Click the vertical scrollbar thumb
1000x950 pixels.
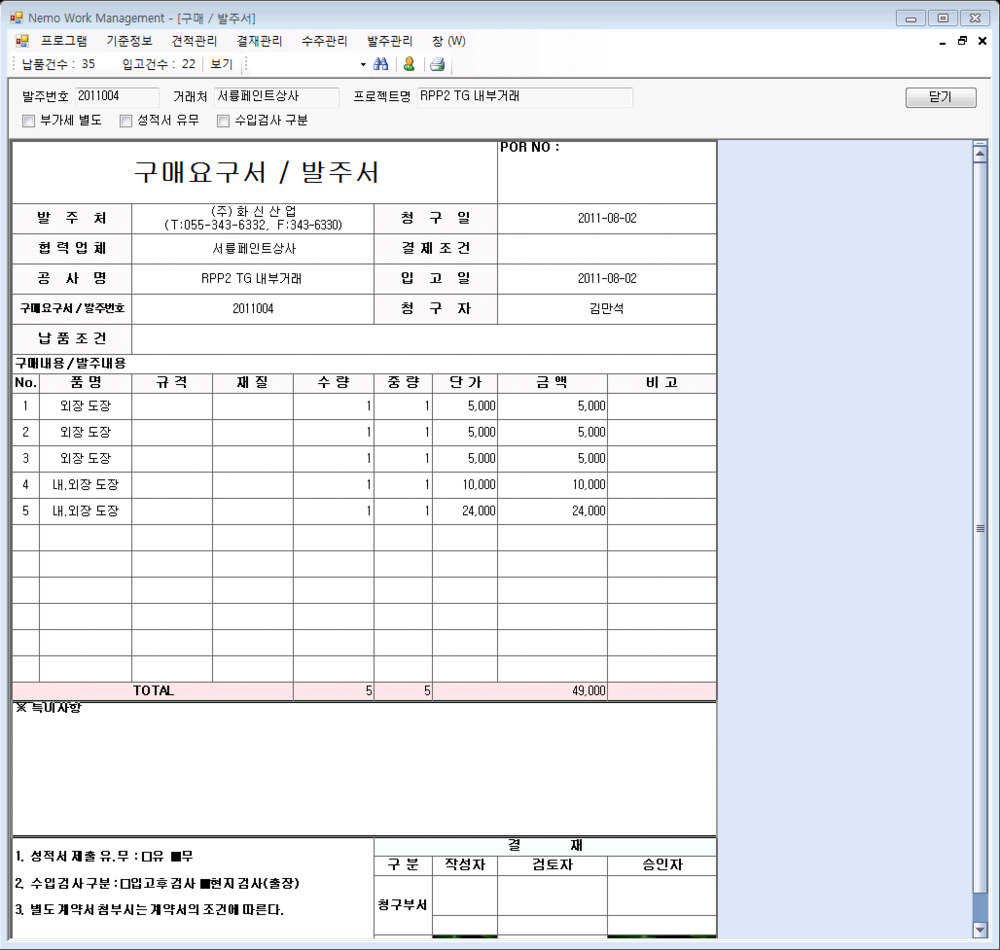(980, 528)
